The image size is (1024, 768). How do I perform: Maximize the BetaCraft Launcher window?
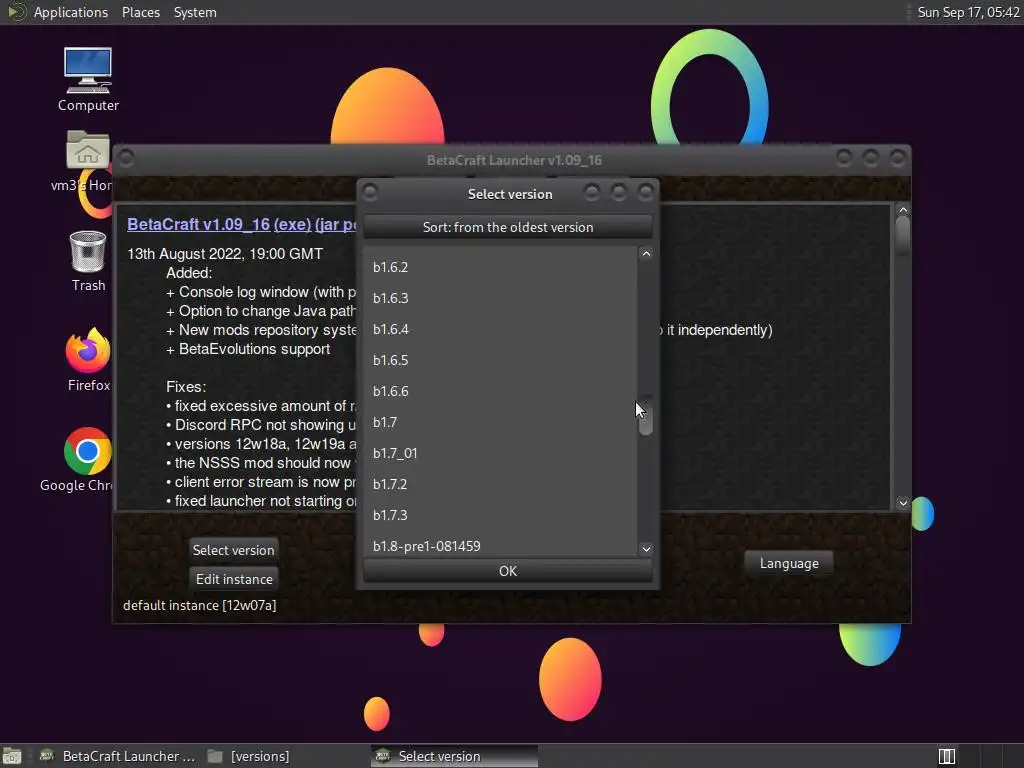click(871, 157)
